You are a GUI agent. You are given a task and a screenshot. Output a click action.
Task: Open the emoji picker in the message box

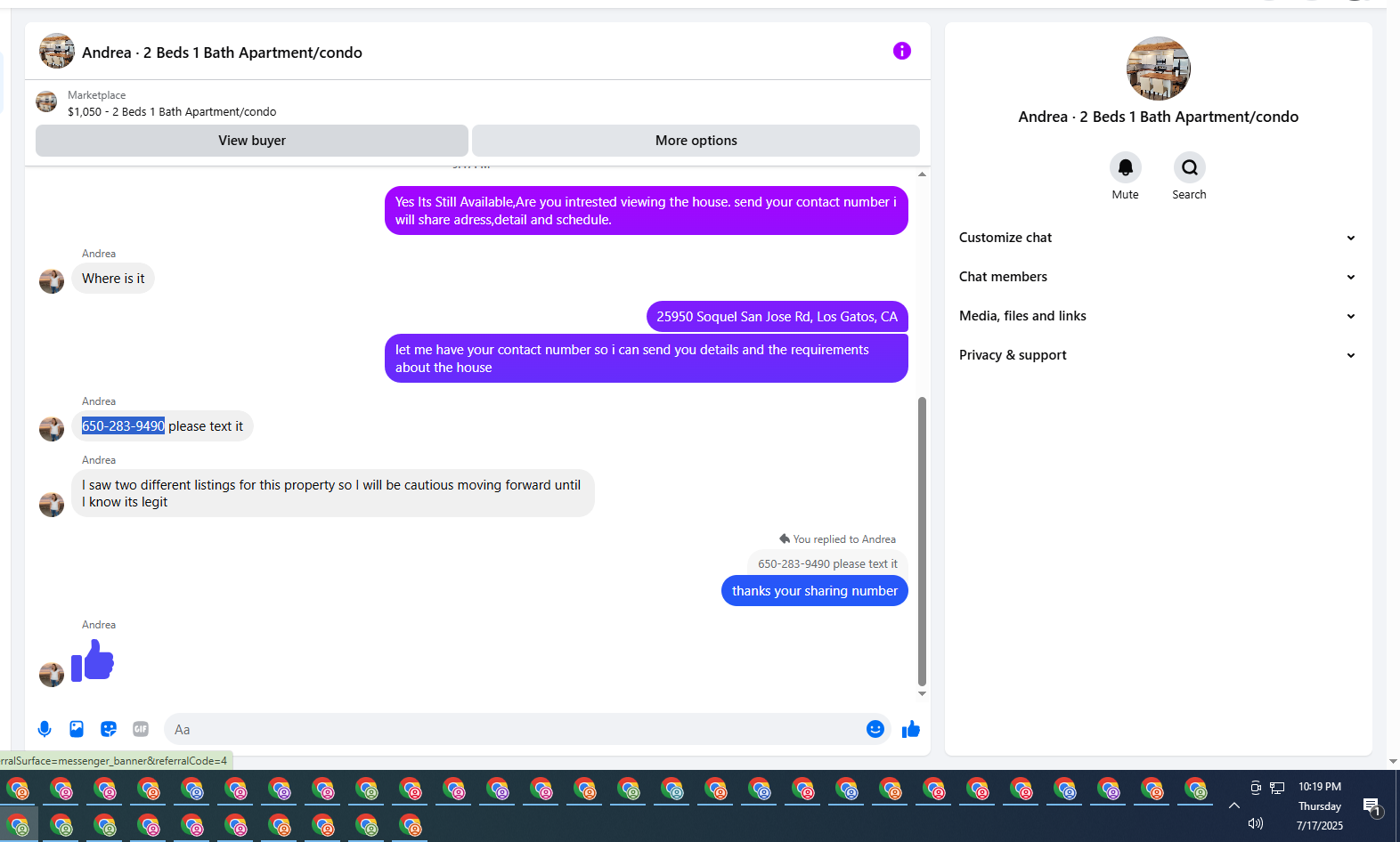tap(875, 729)
